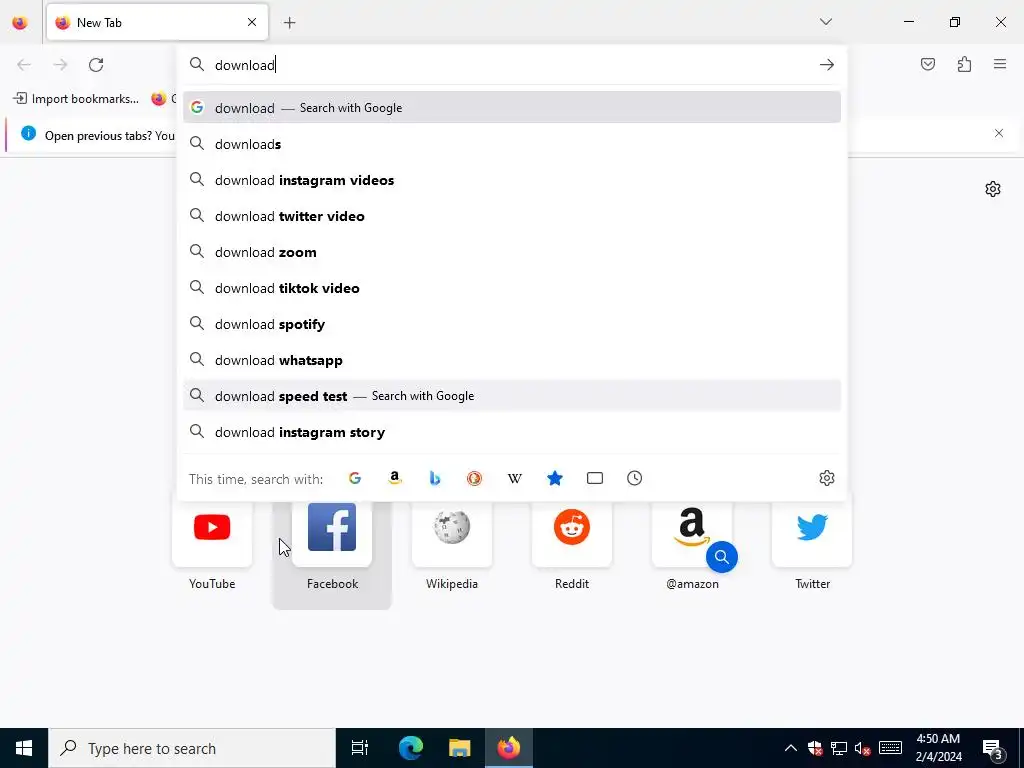Screen dimensions: 1024x768
Task: Select 'download whatsapp' suggestion
Action: pyautogui.click(x=512, y=360)
